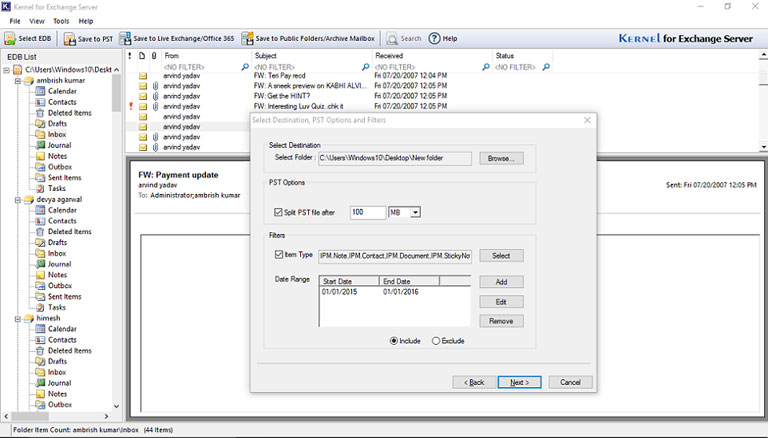The height and width of the screenshot is (438, 768).
Task: Collapse the devya agarwal mailbox node
Action: pos(18,200)
